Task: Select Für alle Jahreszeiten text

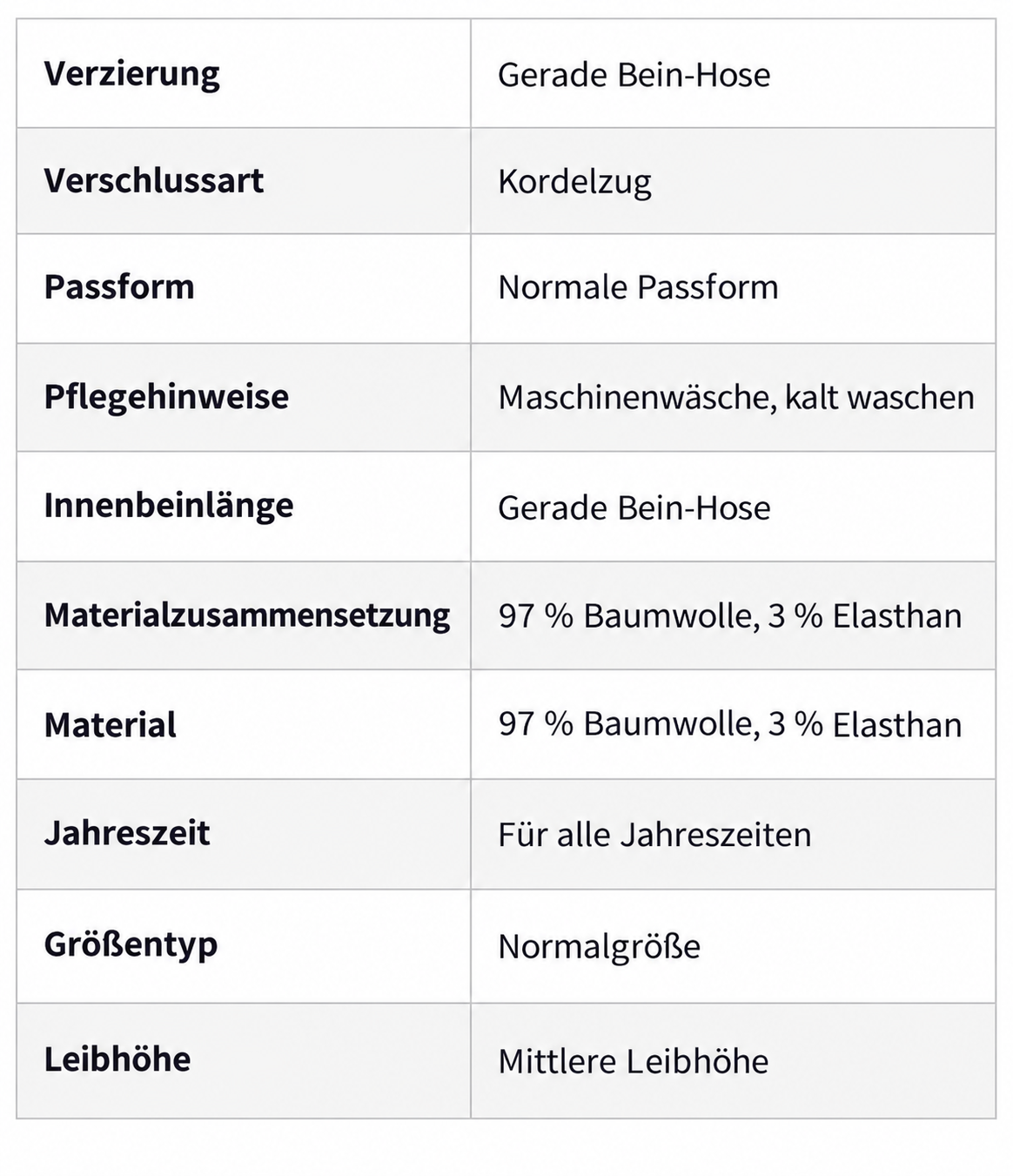Action: (x=654, y=836)
